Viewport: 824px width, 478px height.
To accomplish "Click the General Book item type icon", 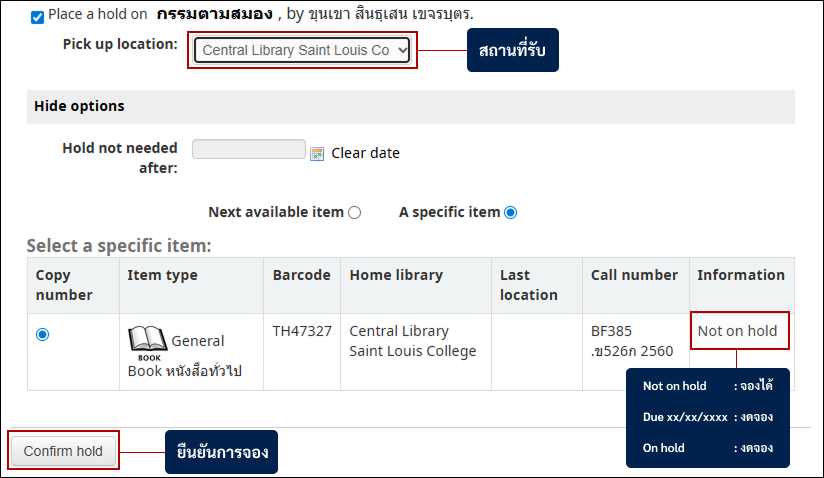I will (x=147, y=342).
